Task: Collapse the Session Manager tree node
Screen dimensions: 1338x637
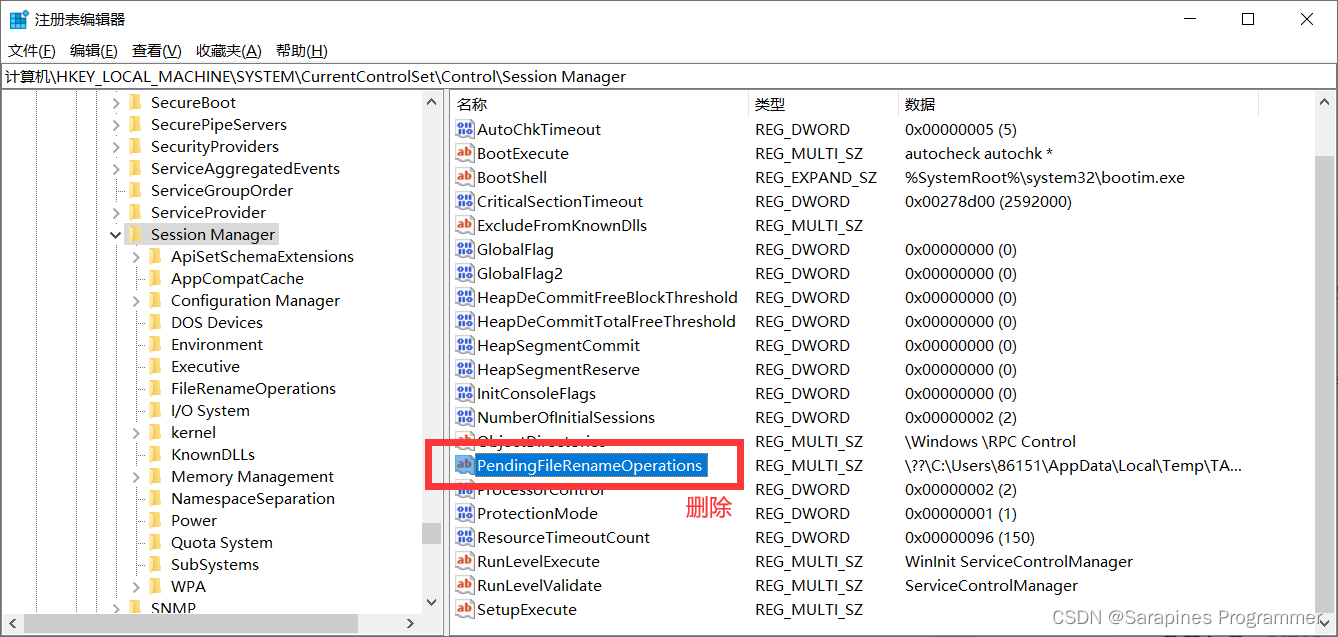Action: 116,234
